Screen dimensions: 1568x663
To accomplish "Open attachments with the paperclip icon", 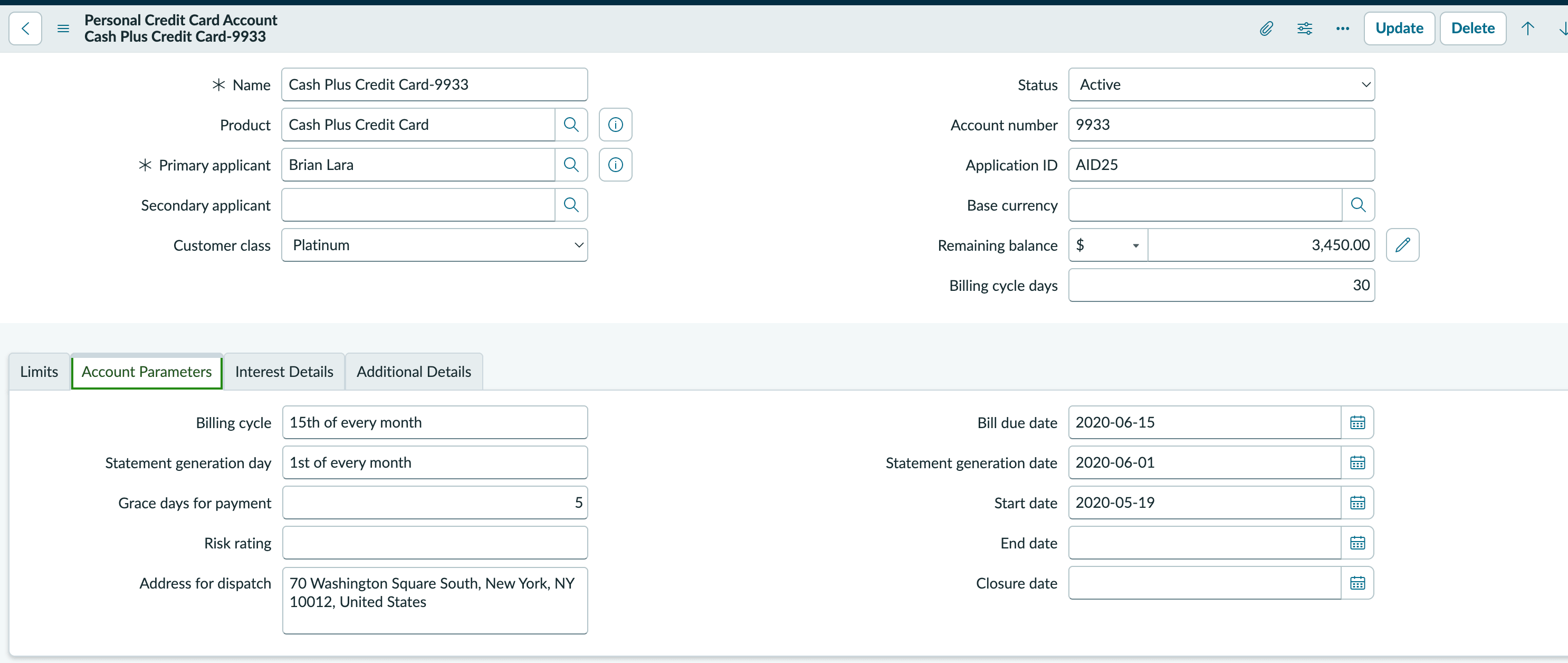I will click(1266, 29).
